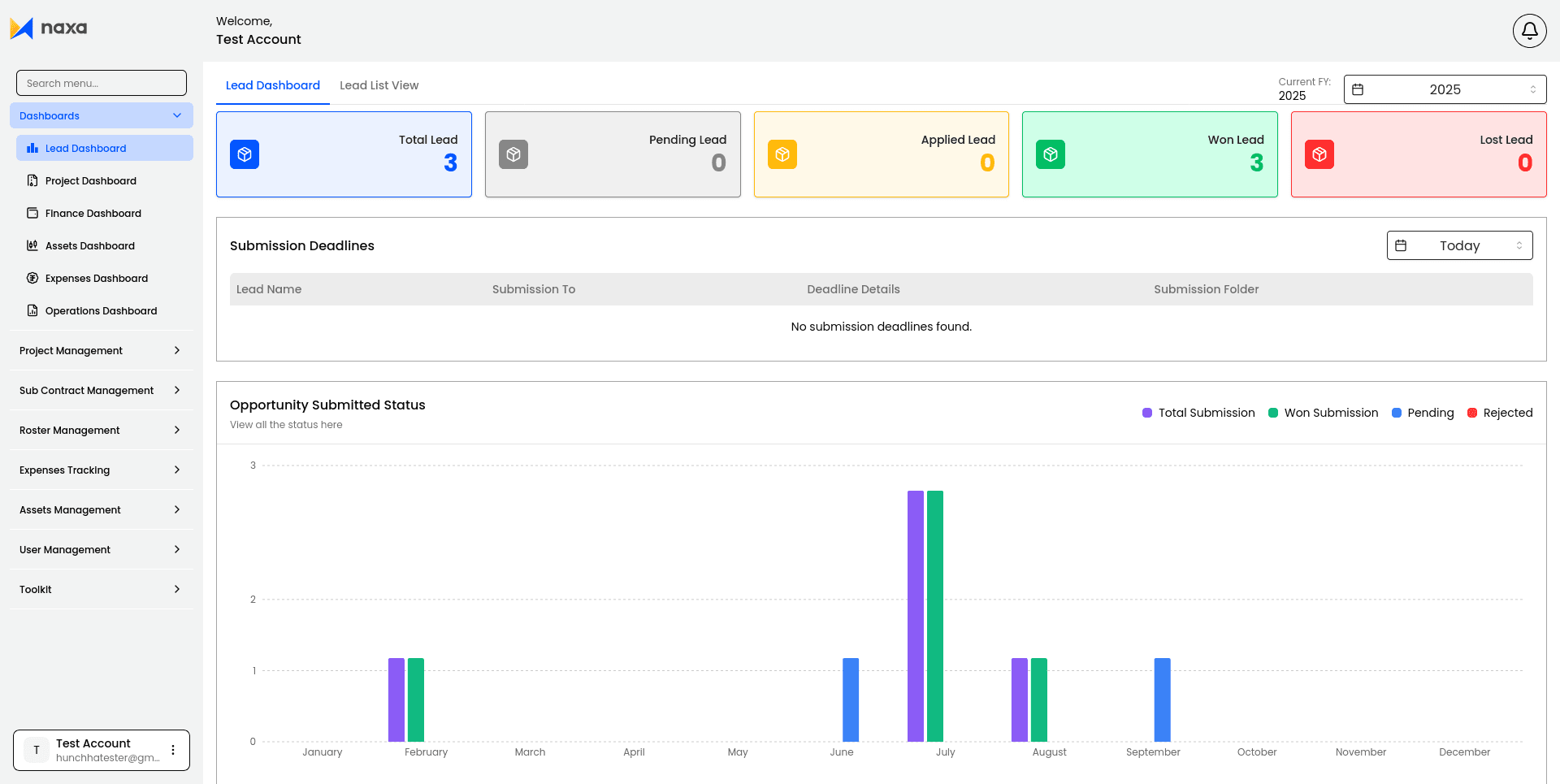Select the Lead Dashboard icon in sidebar
Screen dimensions: 1560x784
[32, 148]
